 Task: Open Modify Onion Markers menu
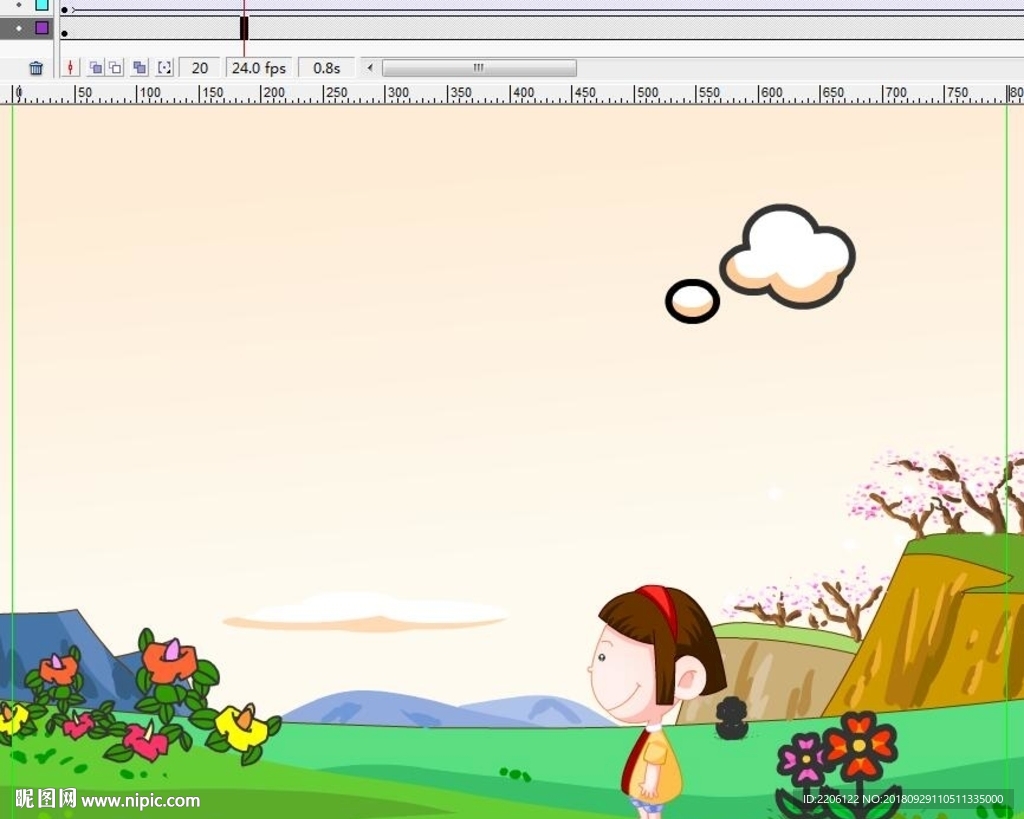pyautogui.click(x=165, y=68)
